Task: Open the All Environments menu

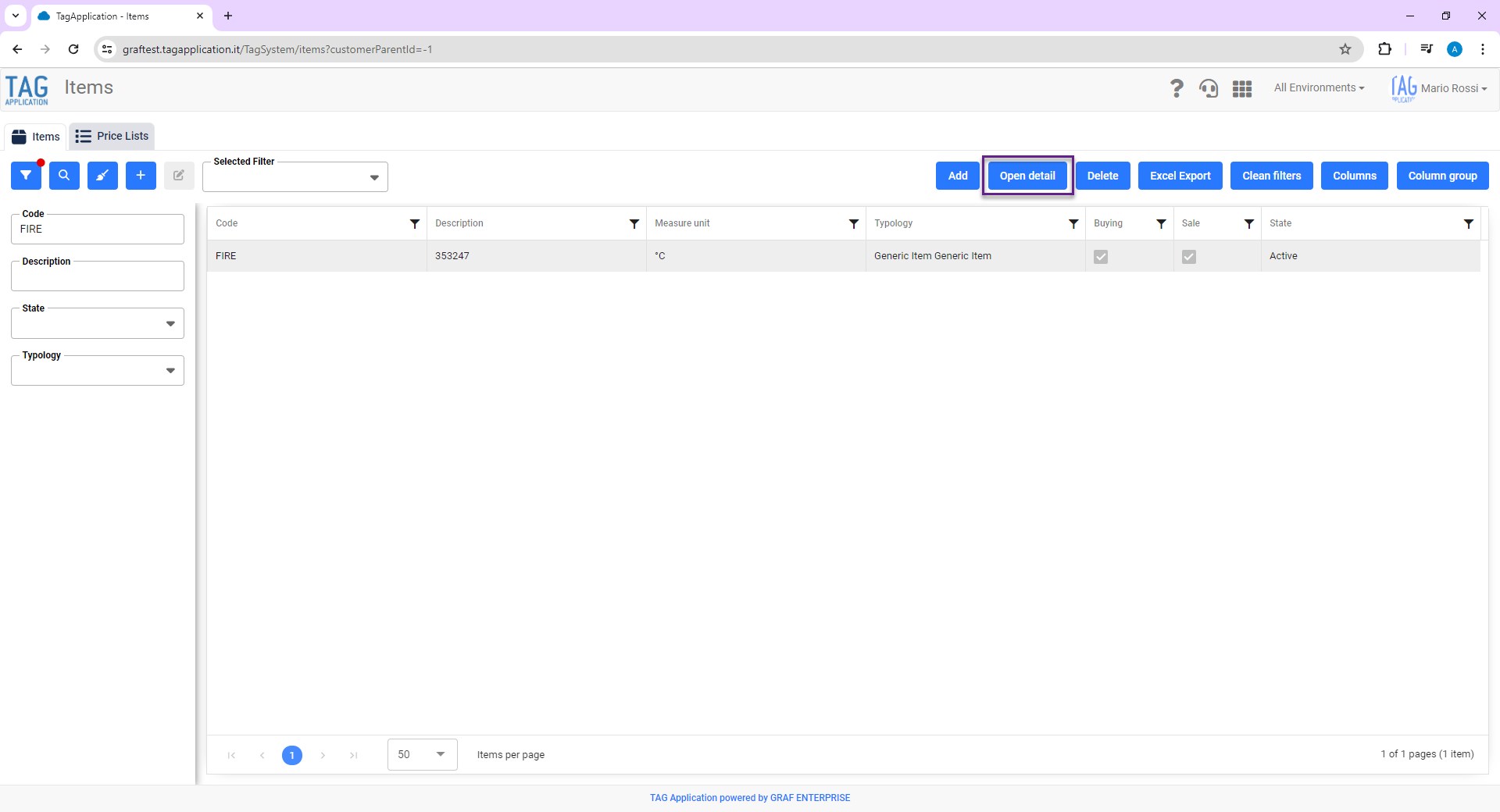Action: coord(1319,88)
